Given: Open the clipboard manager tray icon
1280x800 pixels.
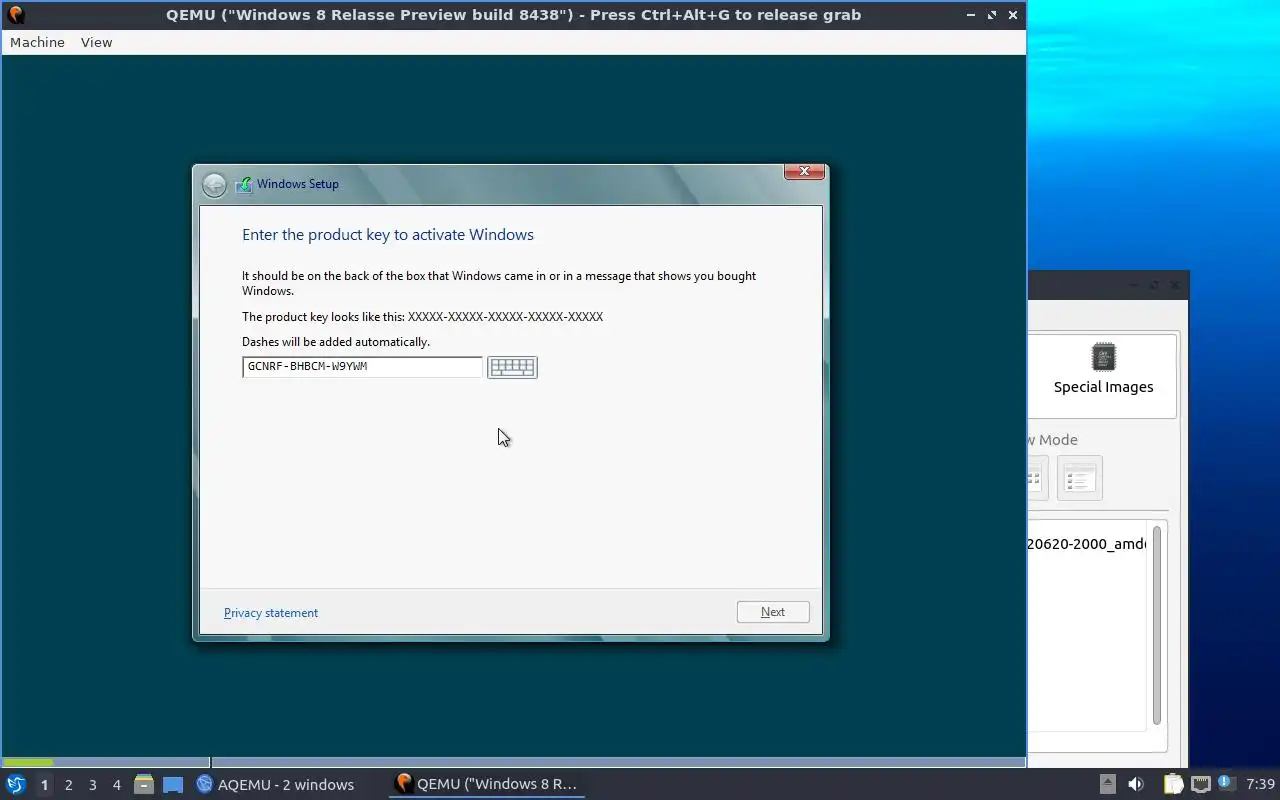Looking at the screenshot, I should click(x=1173, y=784).
